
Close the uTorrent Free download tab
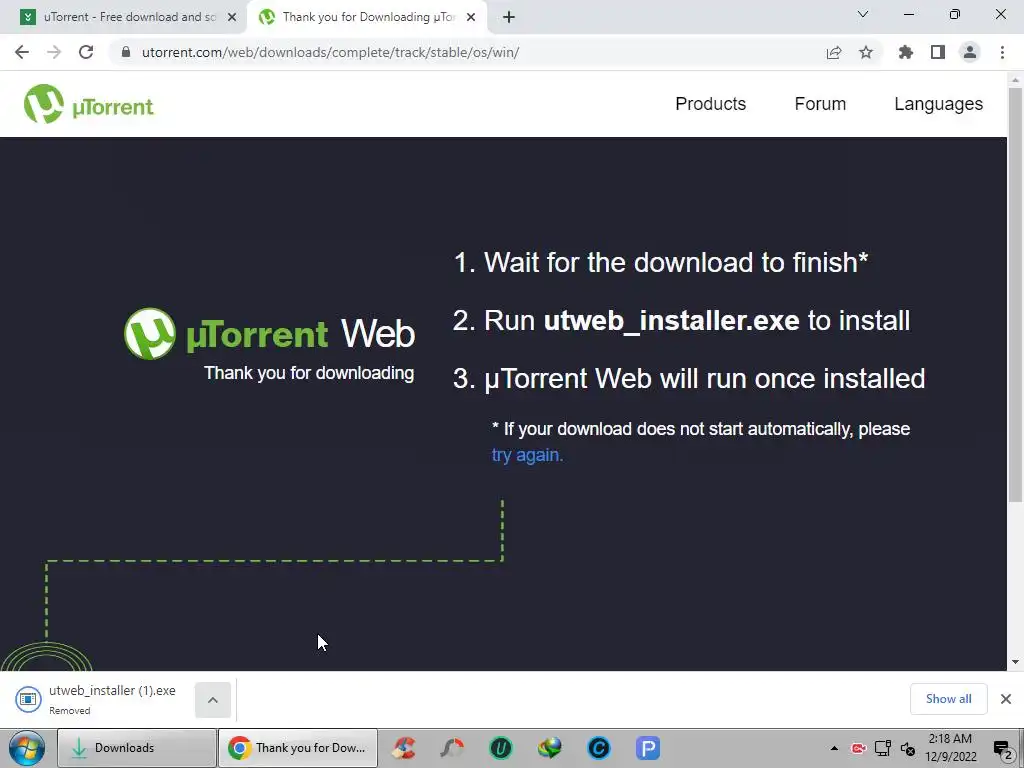232,18
